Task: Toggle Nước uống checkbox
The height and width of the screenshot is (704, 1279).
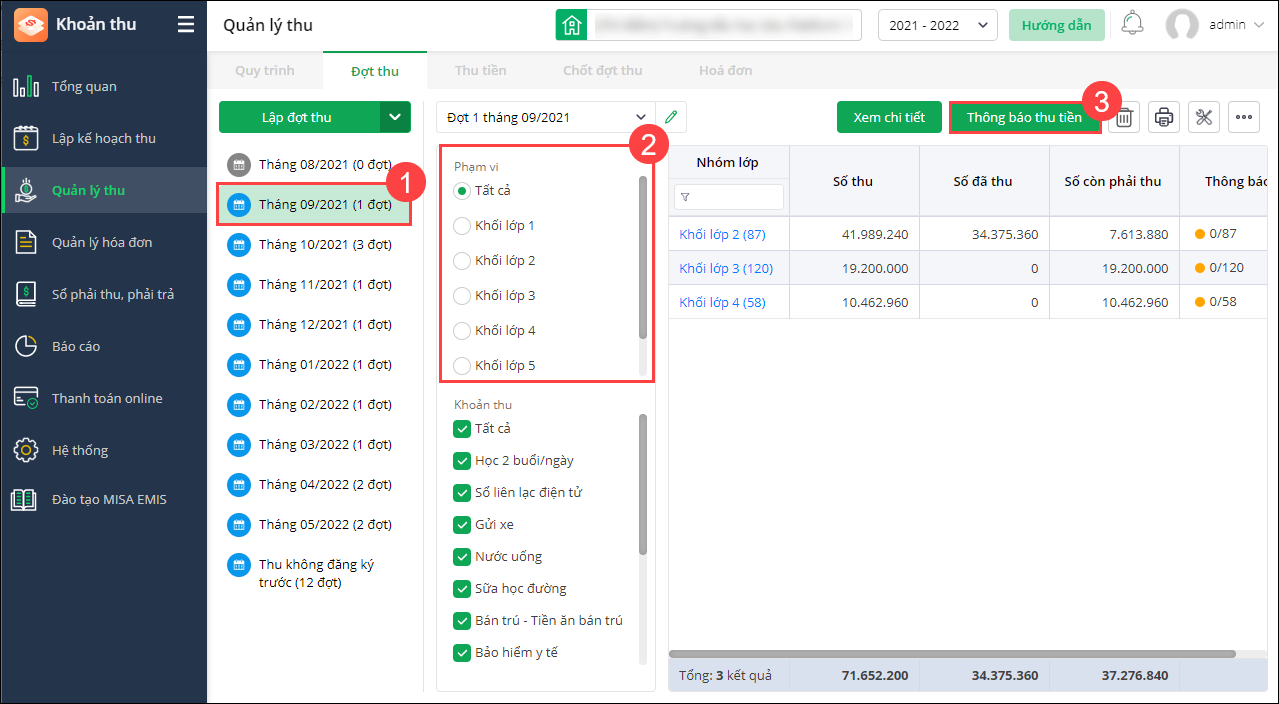Action: point(462,556)
